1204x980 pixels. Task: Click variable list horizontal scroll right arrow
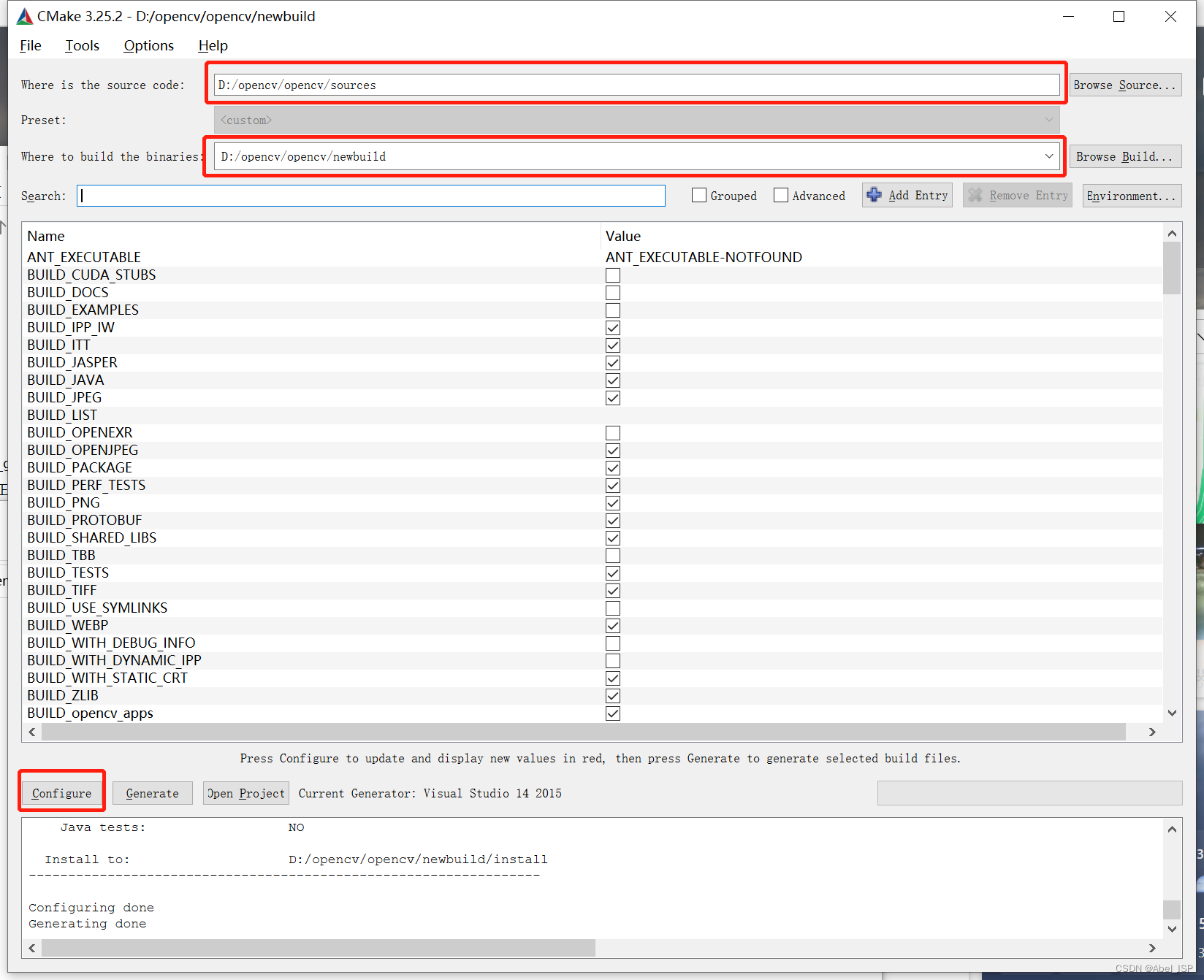click(x=1152, y=732)
